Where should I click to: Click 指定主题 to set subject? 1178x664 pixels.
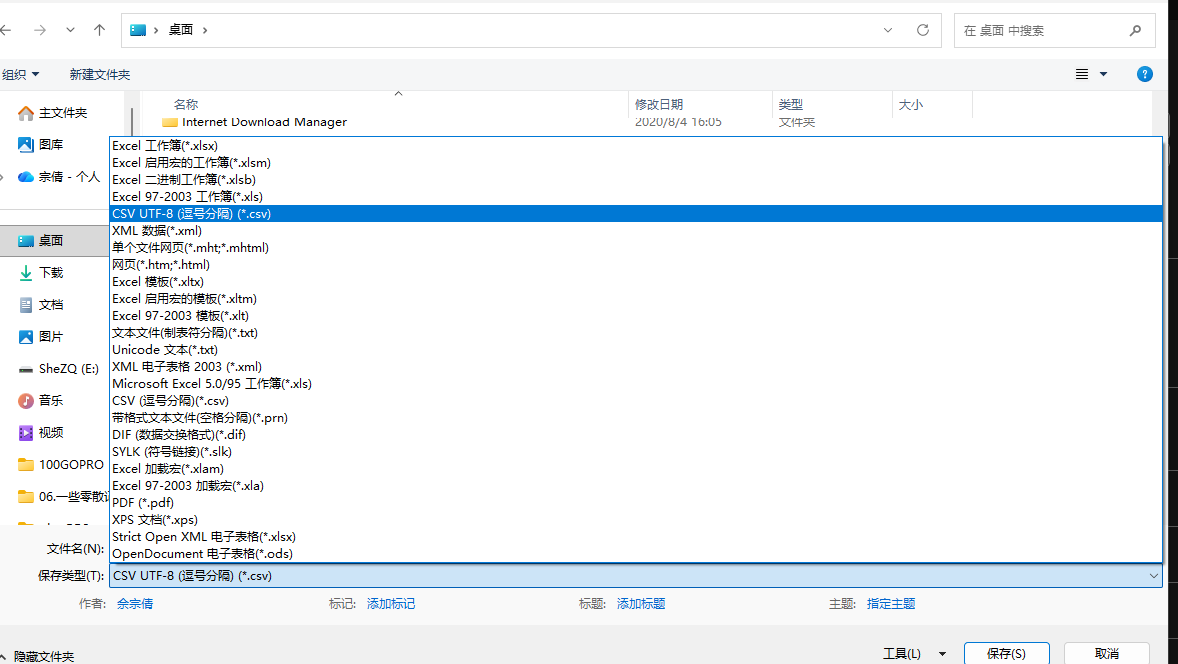(x=891, y=604)
